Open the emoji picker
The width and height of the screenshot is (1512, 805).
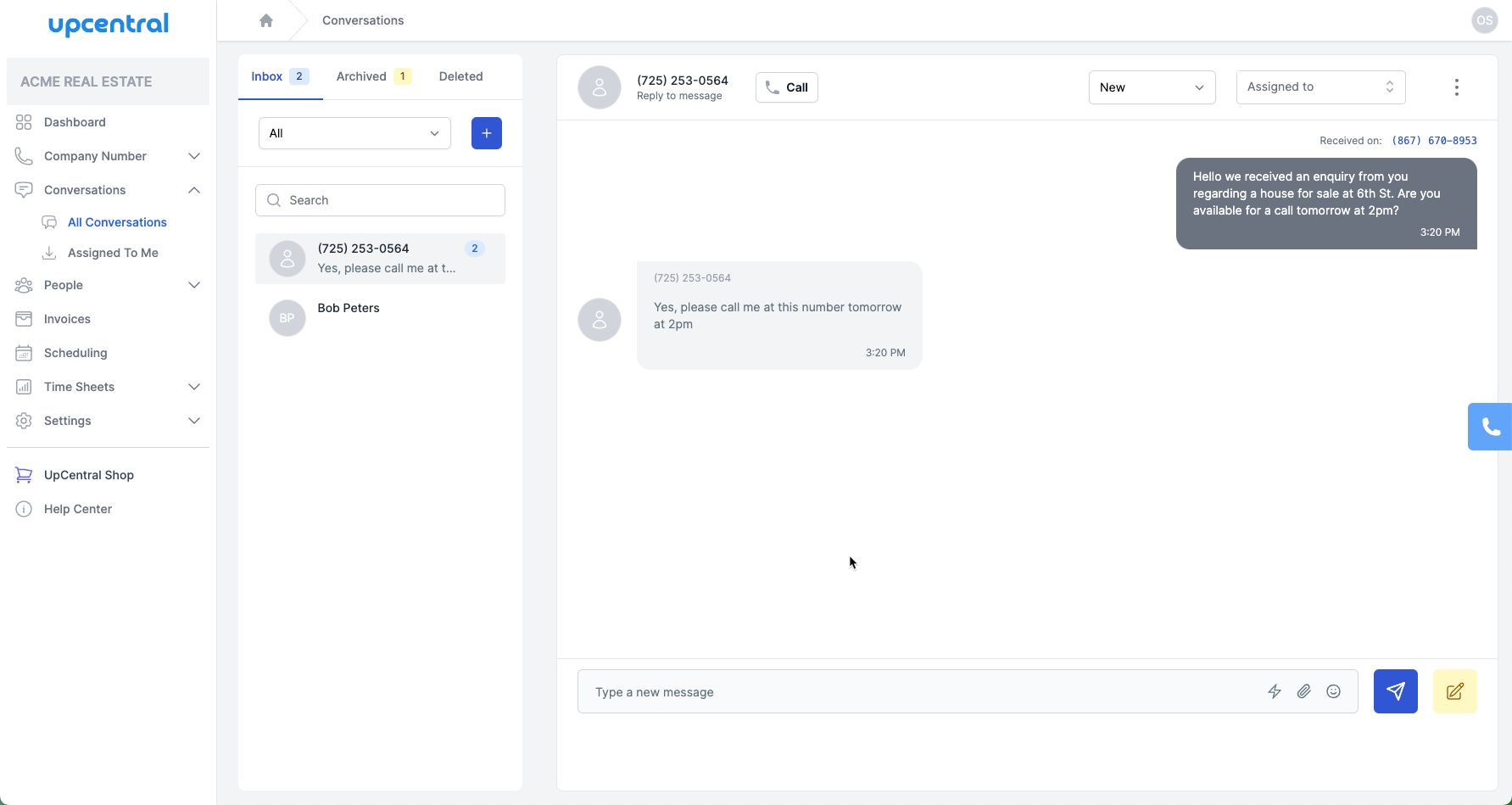point(1333,691)
